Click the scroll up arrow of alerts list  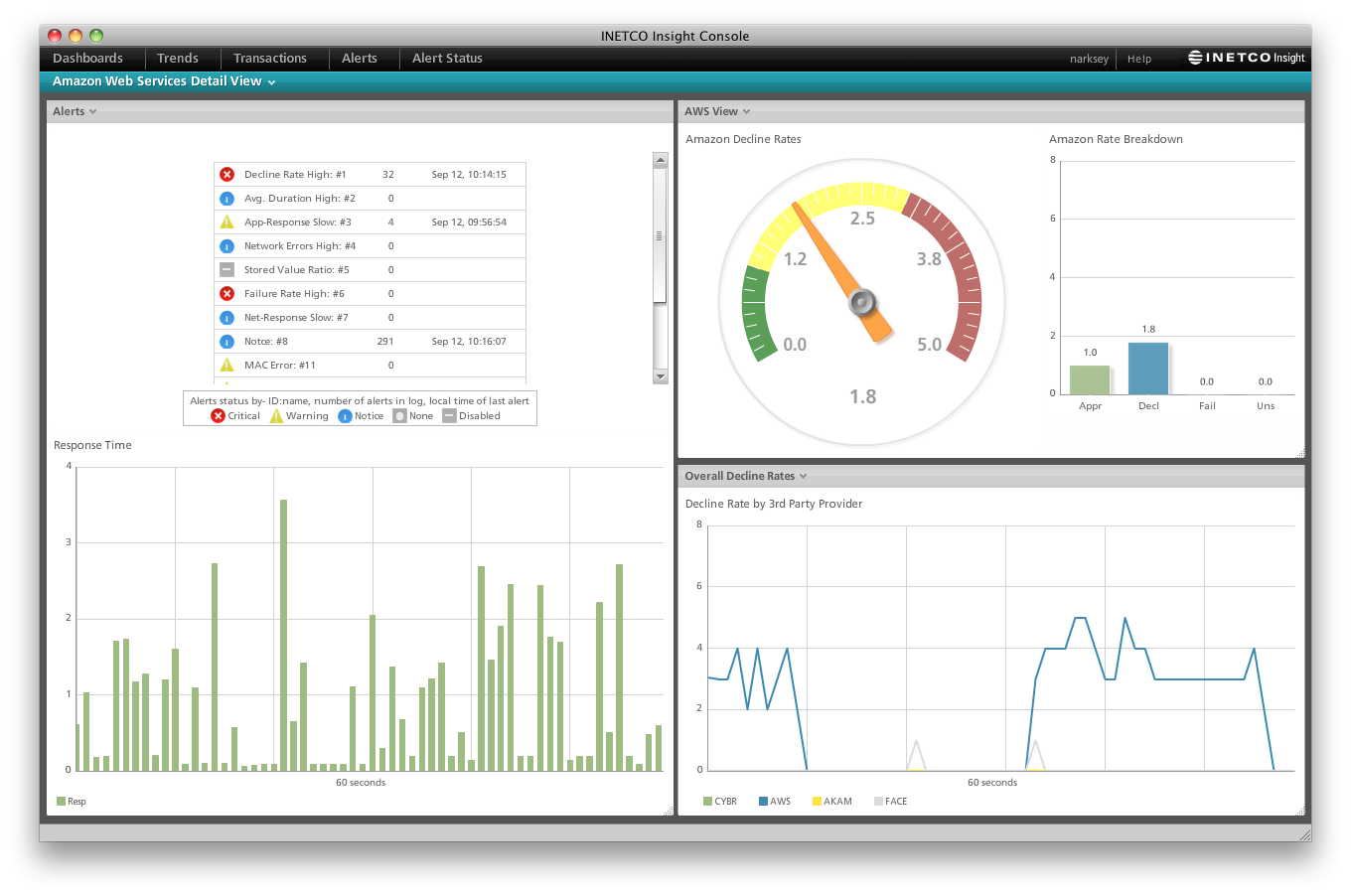point(660,160)
